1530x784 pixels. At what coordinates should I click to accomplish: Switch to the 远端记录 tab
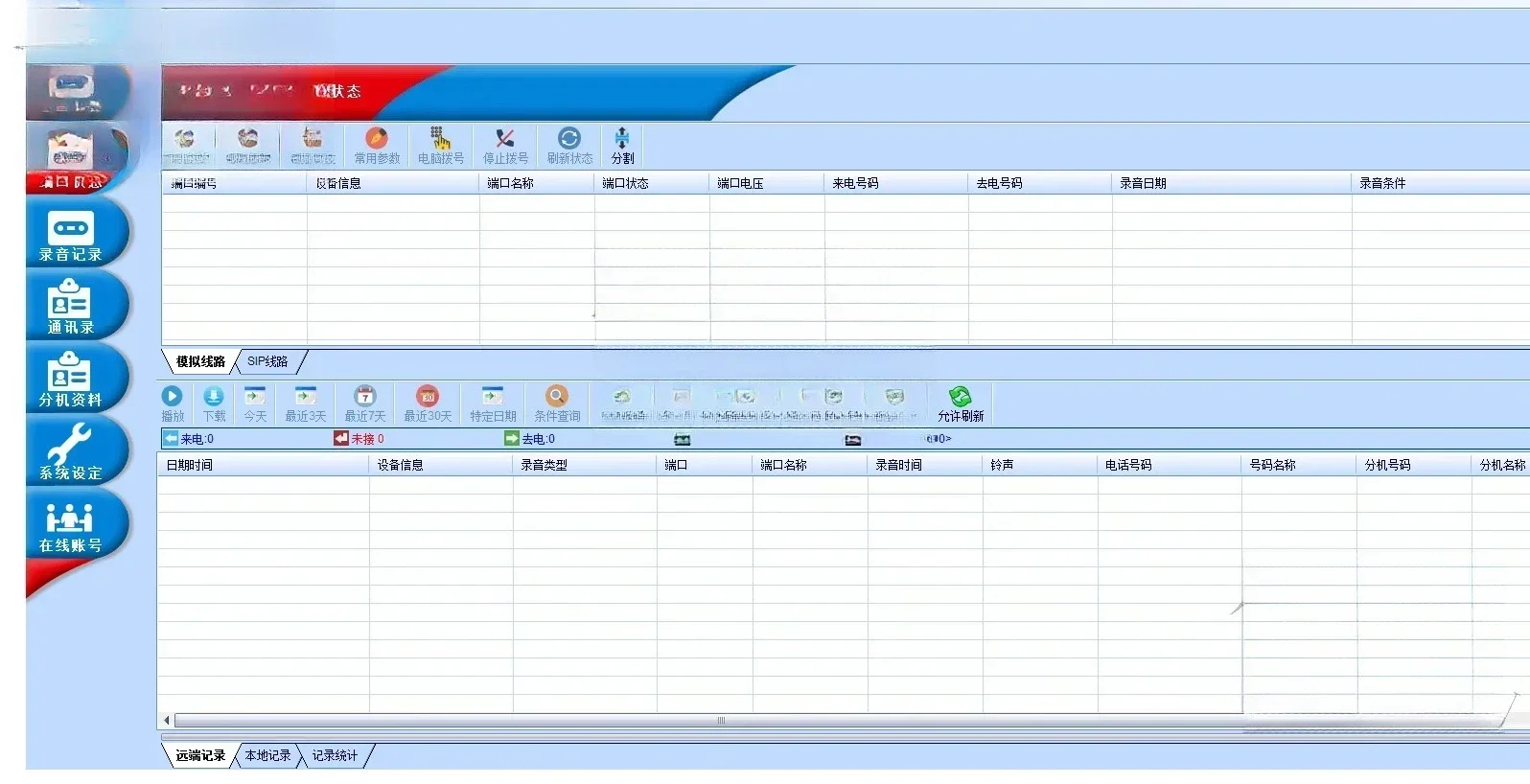[x=200, y=755]
